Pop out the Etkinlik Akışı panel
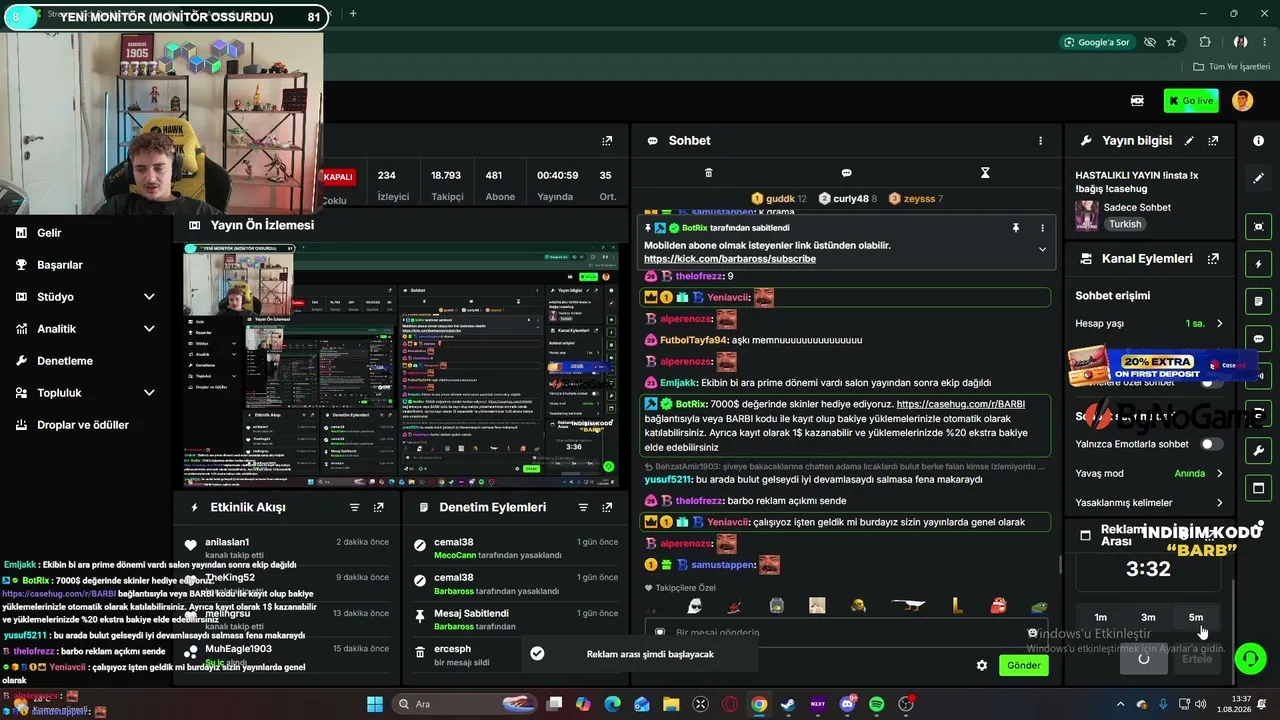Viewport: 1280px width, 720px height. coord(379,508)
